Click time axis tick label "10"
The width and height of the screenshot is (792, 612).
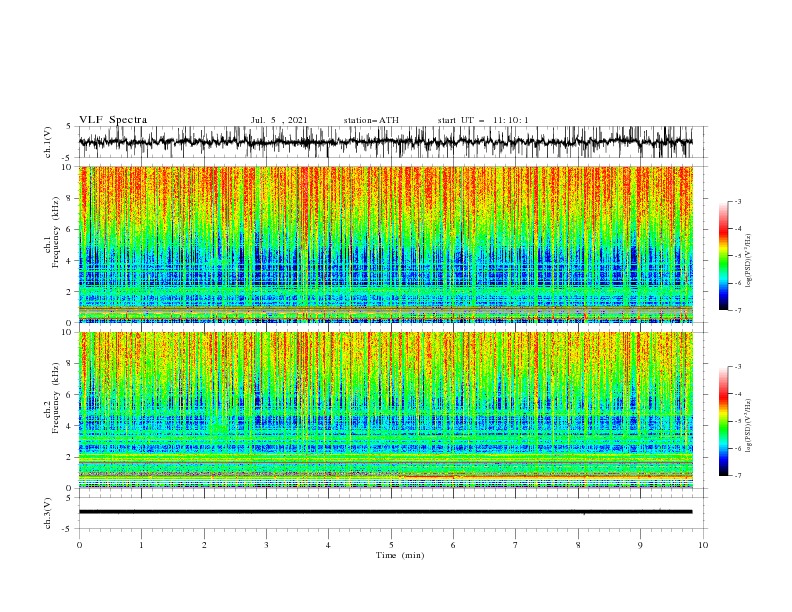(x=703, y=545)
